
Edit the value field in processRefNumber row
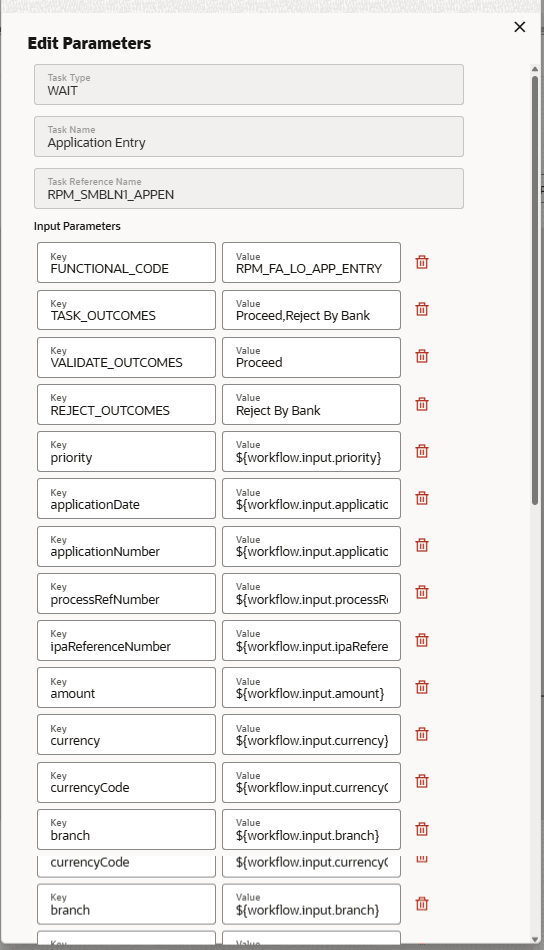(311, 594)
